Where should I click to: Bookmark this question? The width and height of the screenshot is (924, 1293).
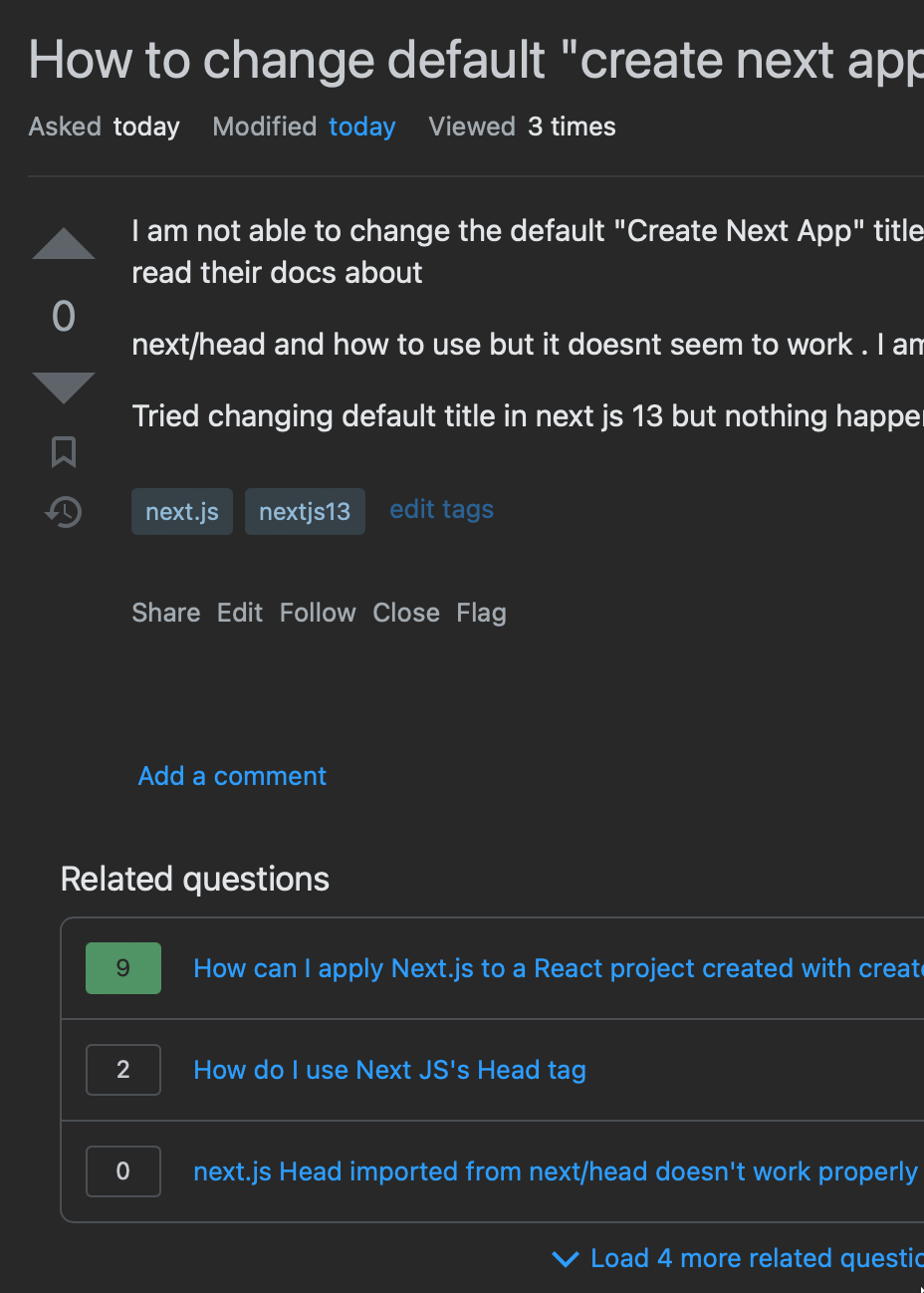click(x=63, y=451)
